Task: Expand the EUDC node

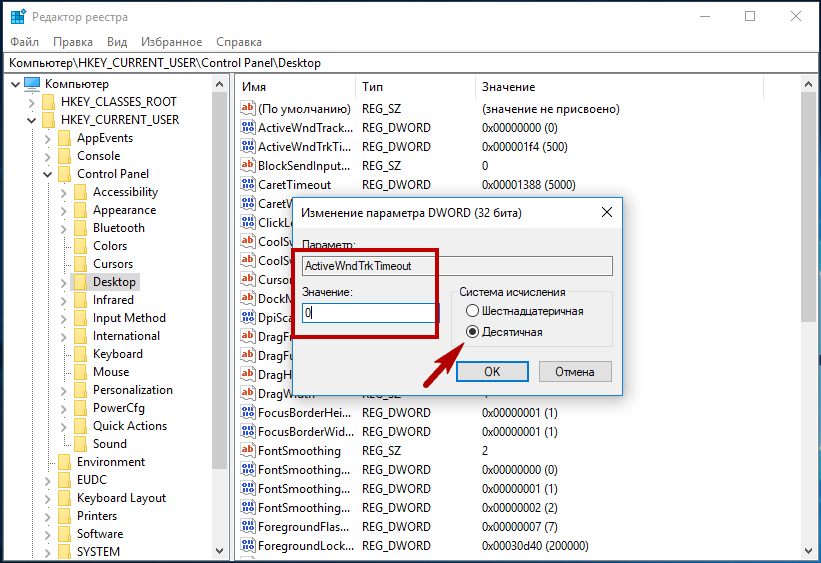Action: pos(48,481)
